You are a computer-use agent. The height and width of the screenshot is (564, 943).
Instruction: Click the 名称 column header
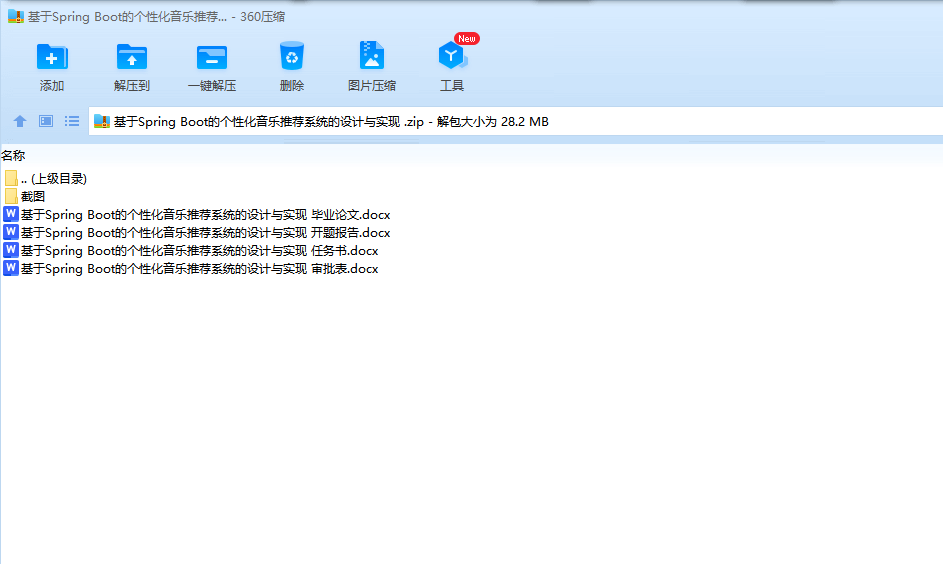click(x=13, y=156)
